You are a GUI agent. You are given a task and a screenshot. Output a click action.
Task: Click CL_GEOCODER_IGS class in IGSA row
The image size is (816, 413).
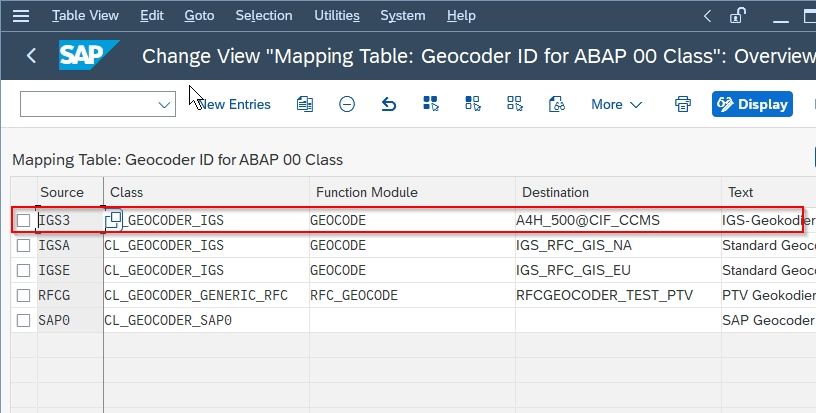(207, 246)
